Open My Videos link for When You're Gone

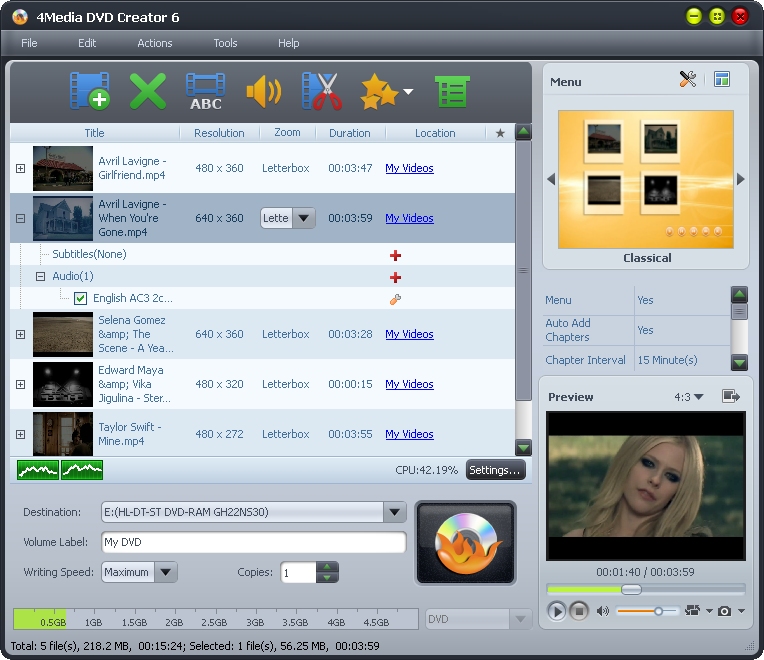tap(409, 218)
